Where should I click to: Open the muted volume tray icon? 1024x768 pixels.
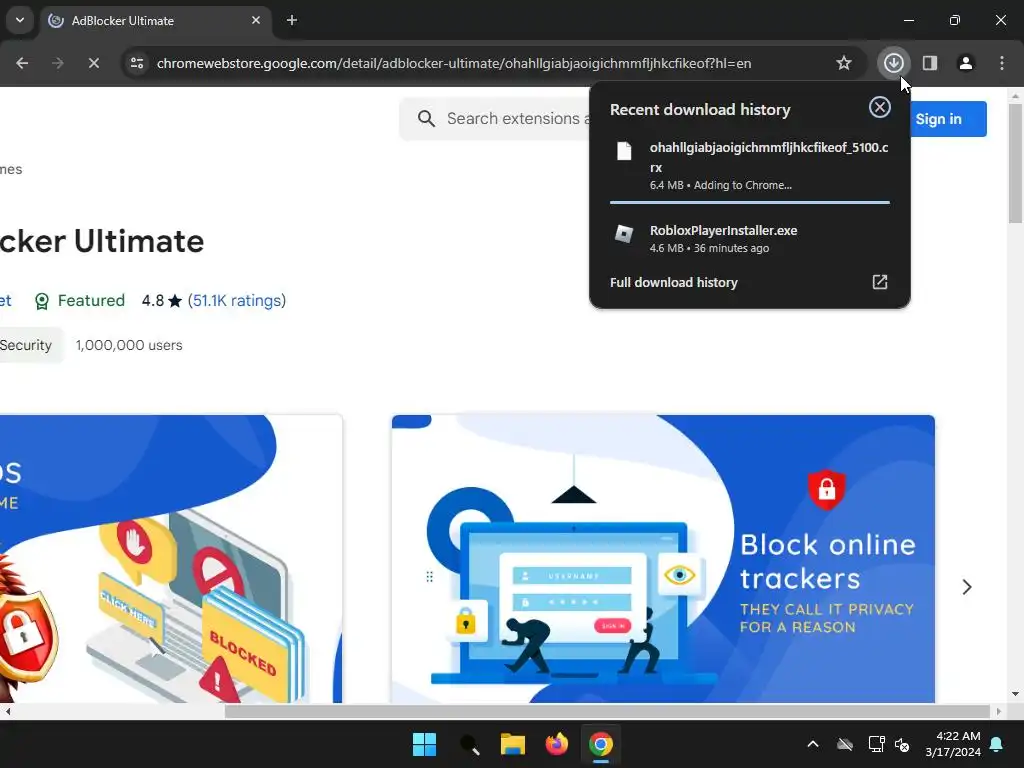pos(903,744)
